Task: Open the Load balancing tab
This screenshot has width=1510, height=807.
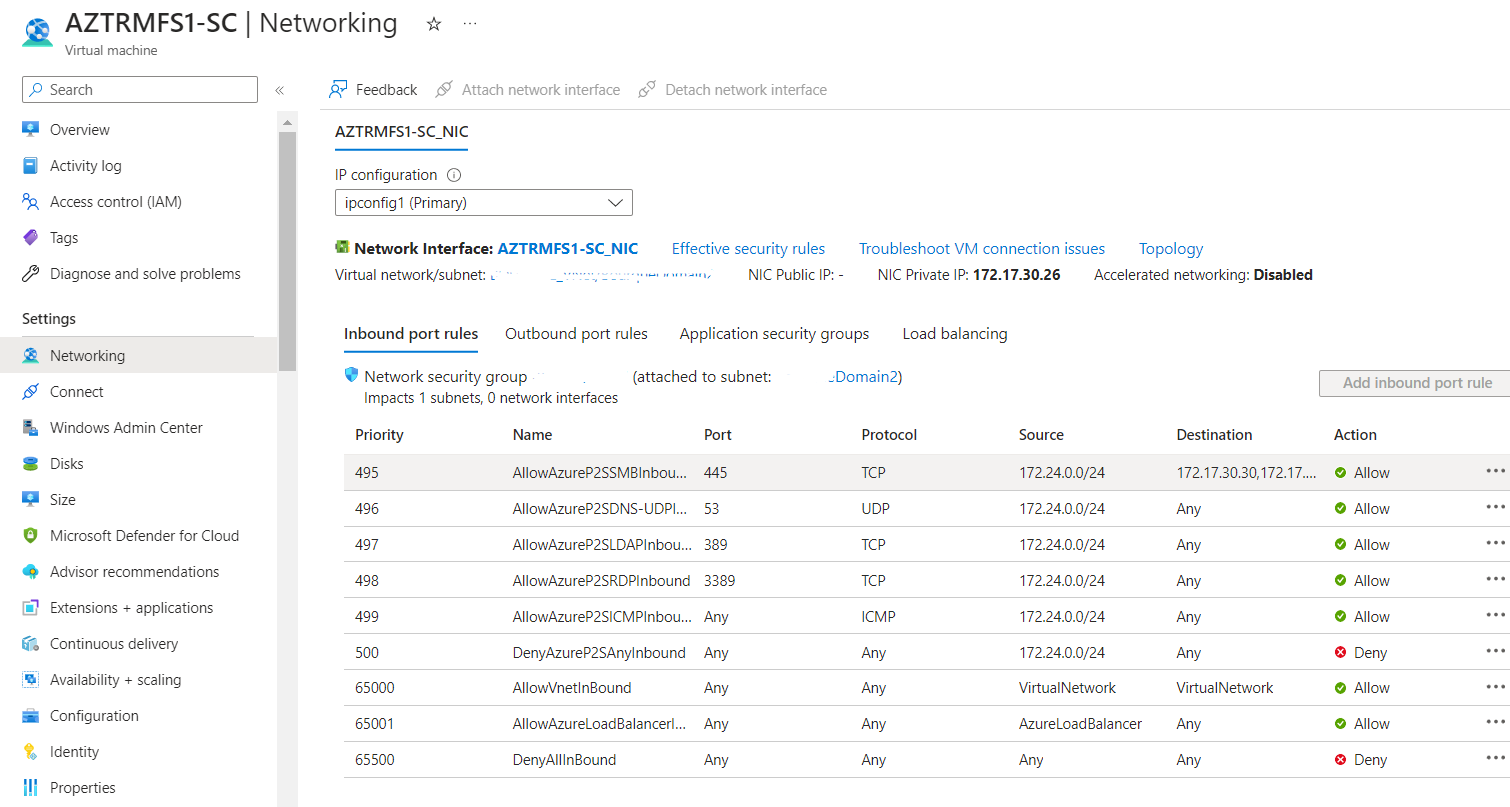Action: (955, 334)
